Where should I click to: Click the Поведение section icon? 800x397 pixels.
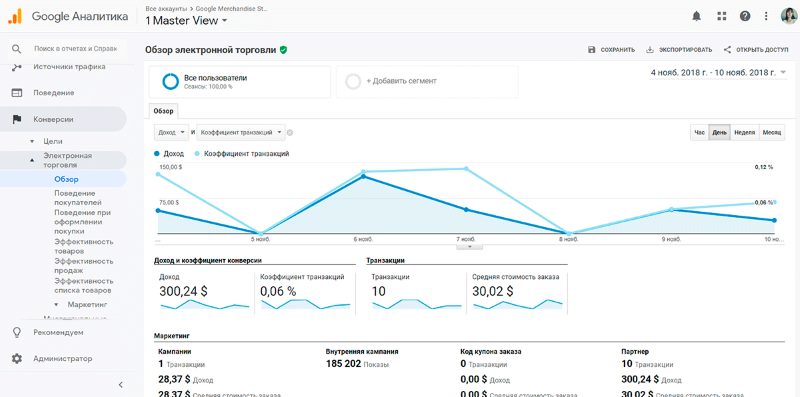(x=17, y=93)
